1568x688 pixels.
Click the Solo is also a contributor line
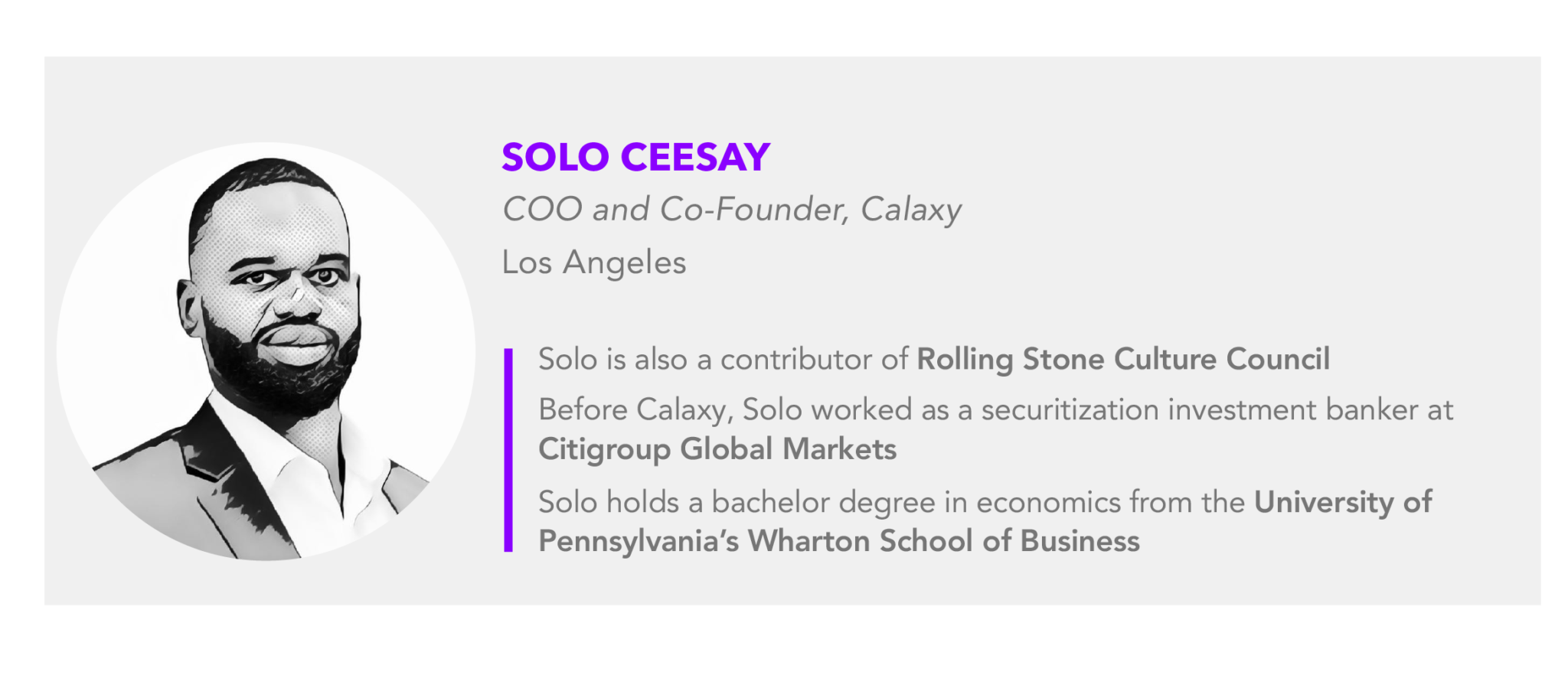(934, 359)
